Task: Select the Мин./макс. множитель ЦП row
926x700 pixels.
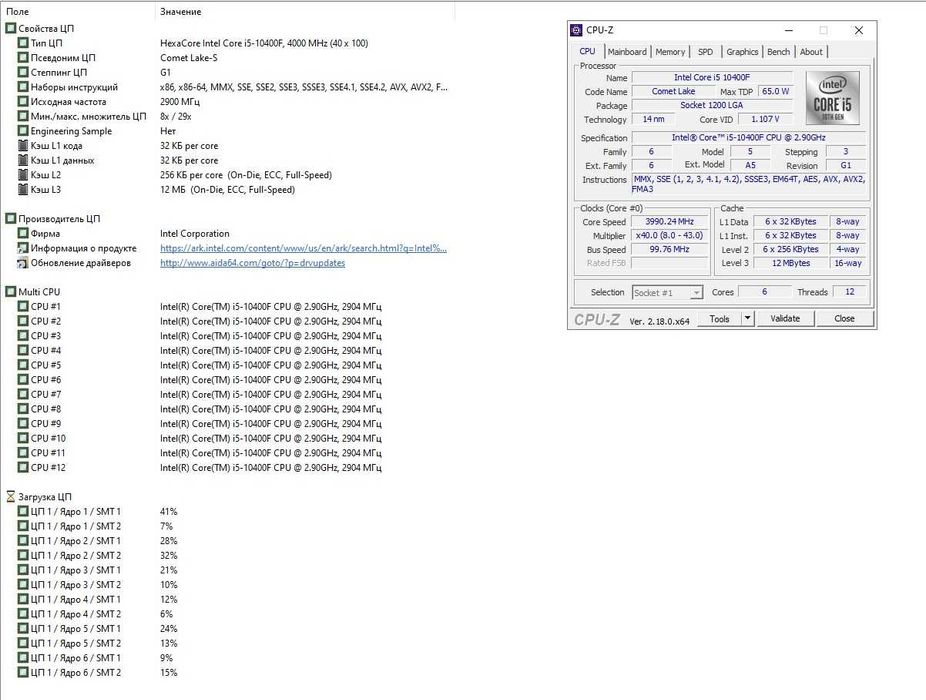Action: (x=89, y=116)
